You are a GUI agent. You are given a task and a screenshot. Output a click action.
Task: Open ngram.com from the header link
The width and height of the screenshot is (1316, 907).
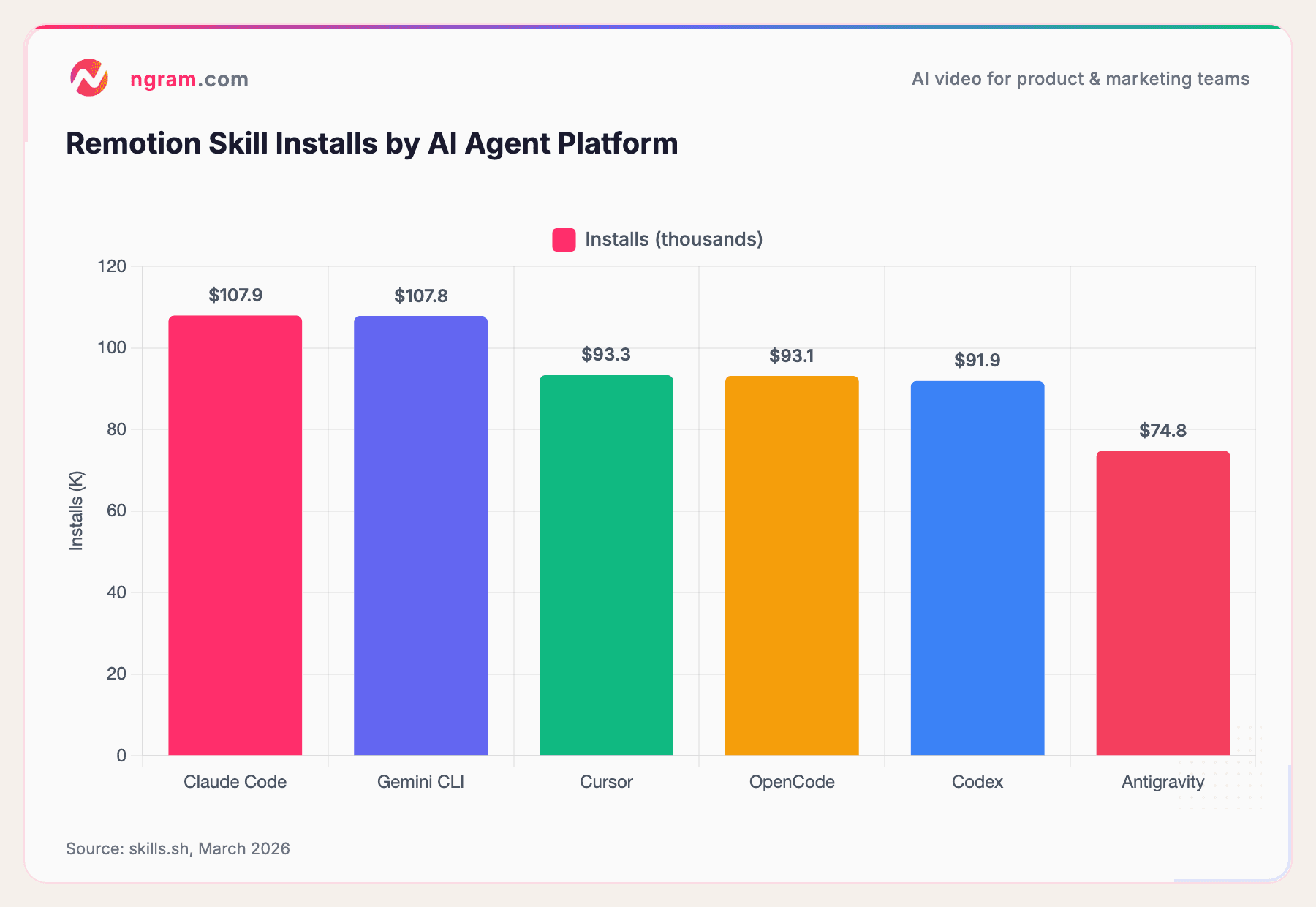pos(189,79)
